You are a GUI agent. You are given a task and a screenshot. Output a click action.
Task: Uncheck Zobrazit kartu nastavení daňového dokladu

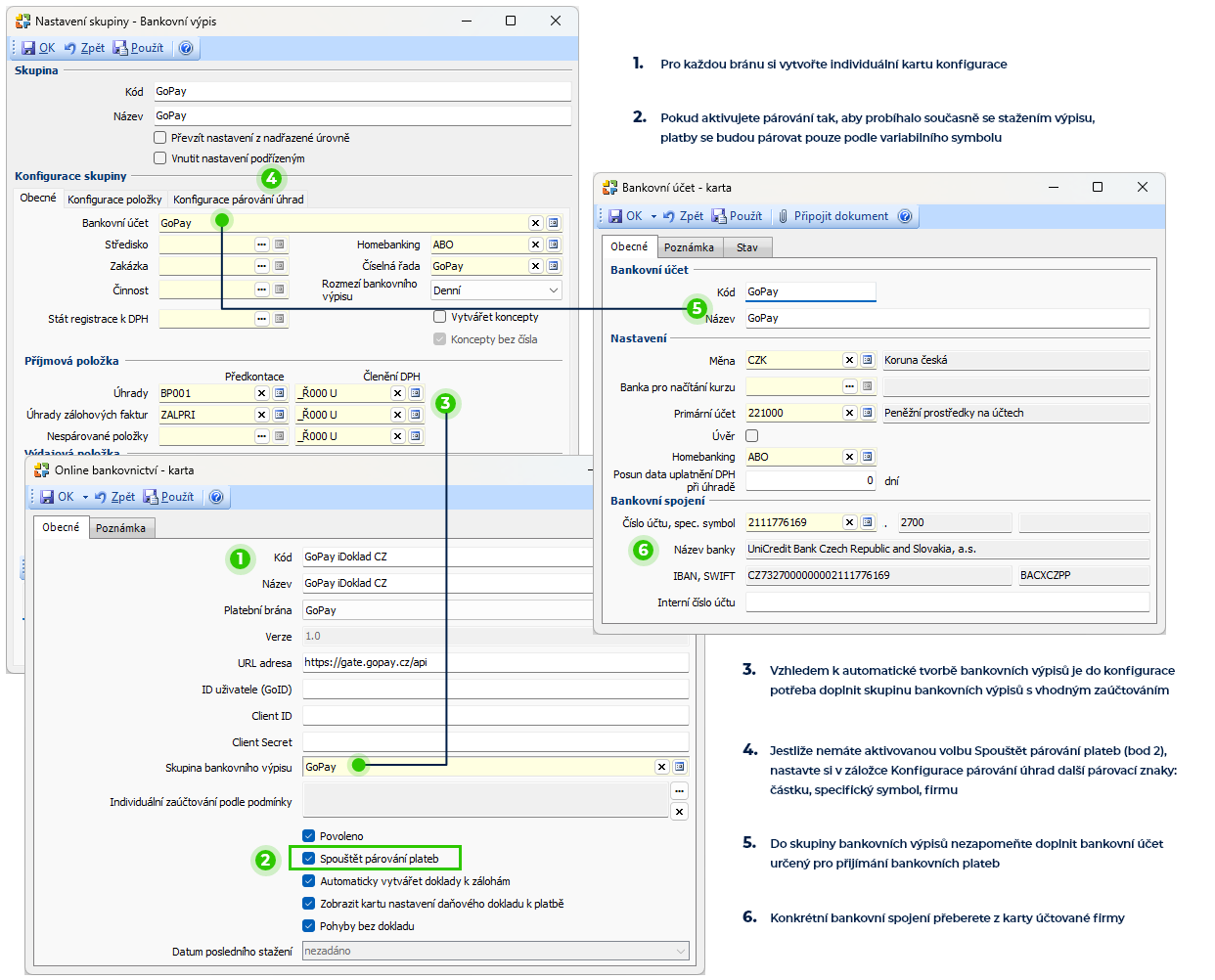309,904
